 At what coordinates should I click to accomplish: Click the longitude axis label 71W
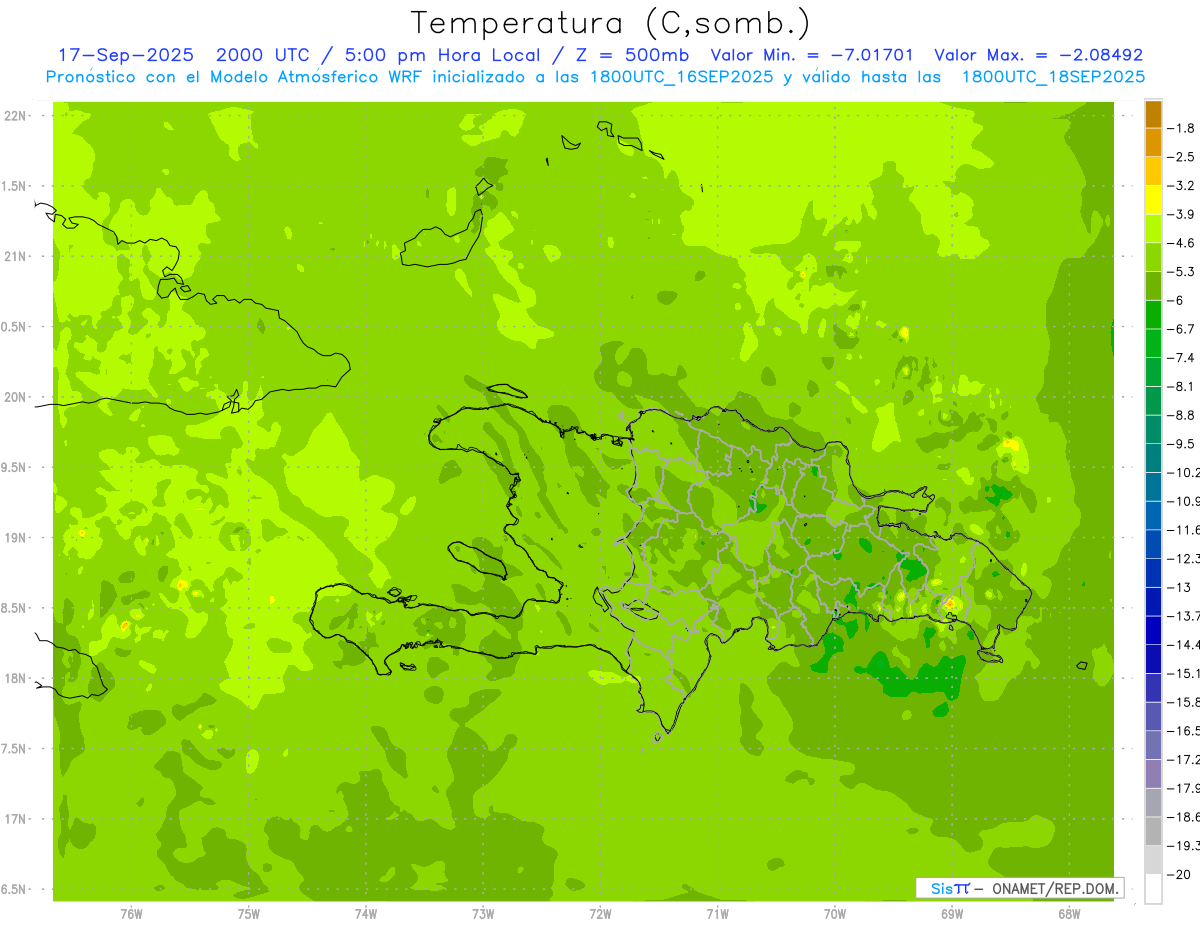[717, 914]
